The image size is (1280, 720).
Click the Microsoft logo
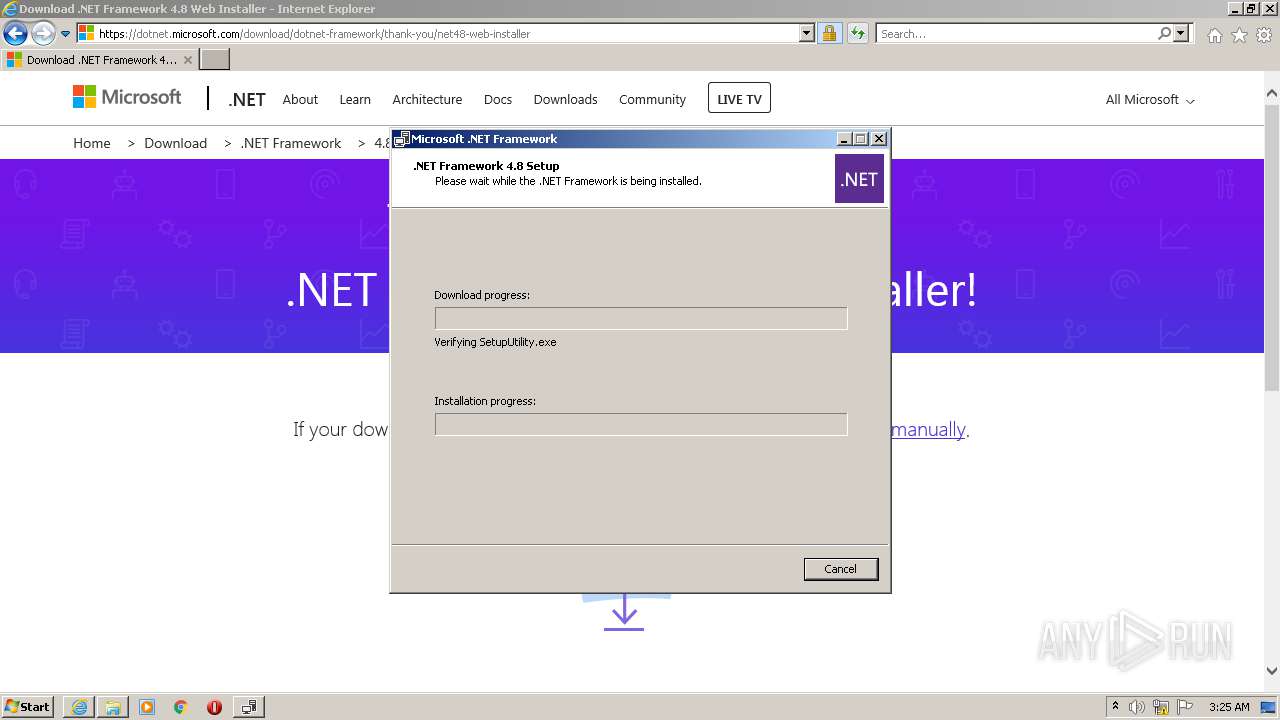127,97
